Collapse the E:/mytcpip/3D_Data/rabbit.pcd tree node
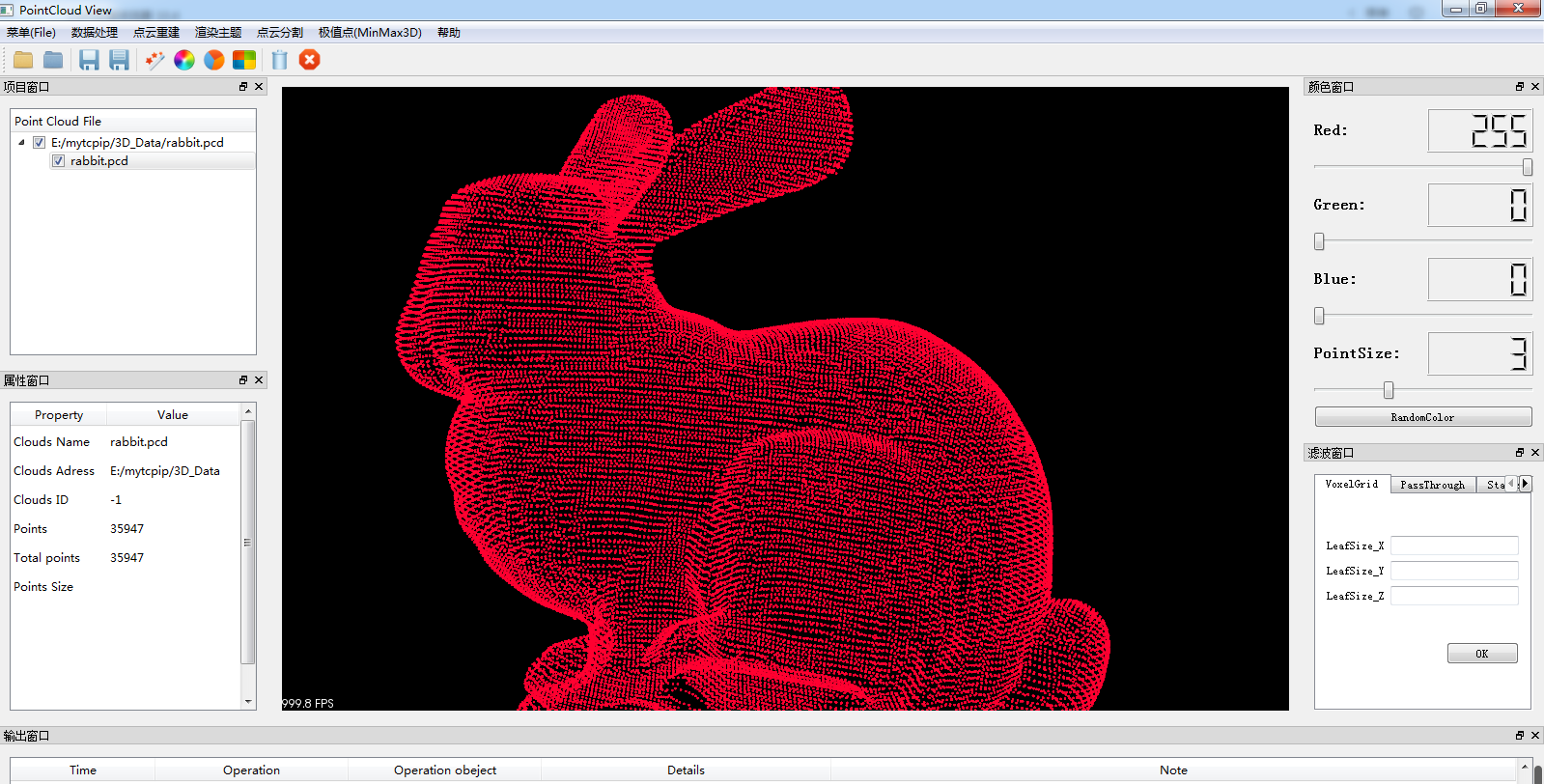Image resolution: width=1544 pixels, height=784 pixels. point(22,142)
